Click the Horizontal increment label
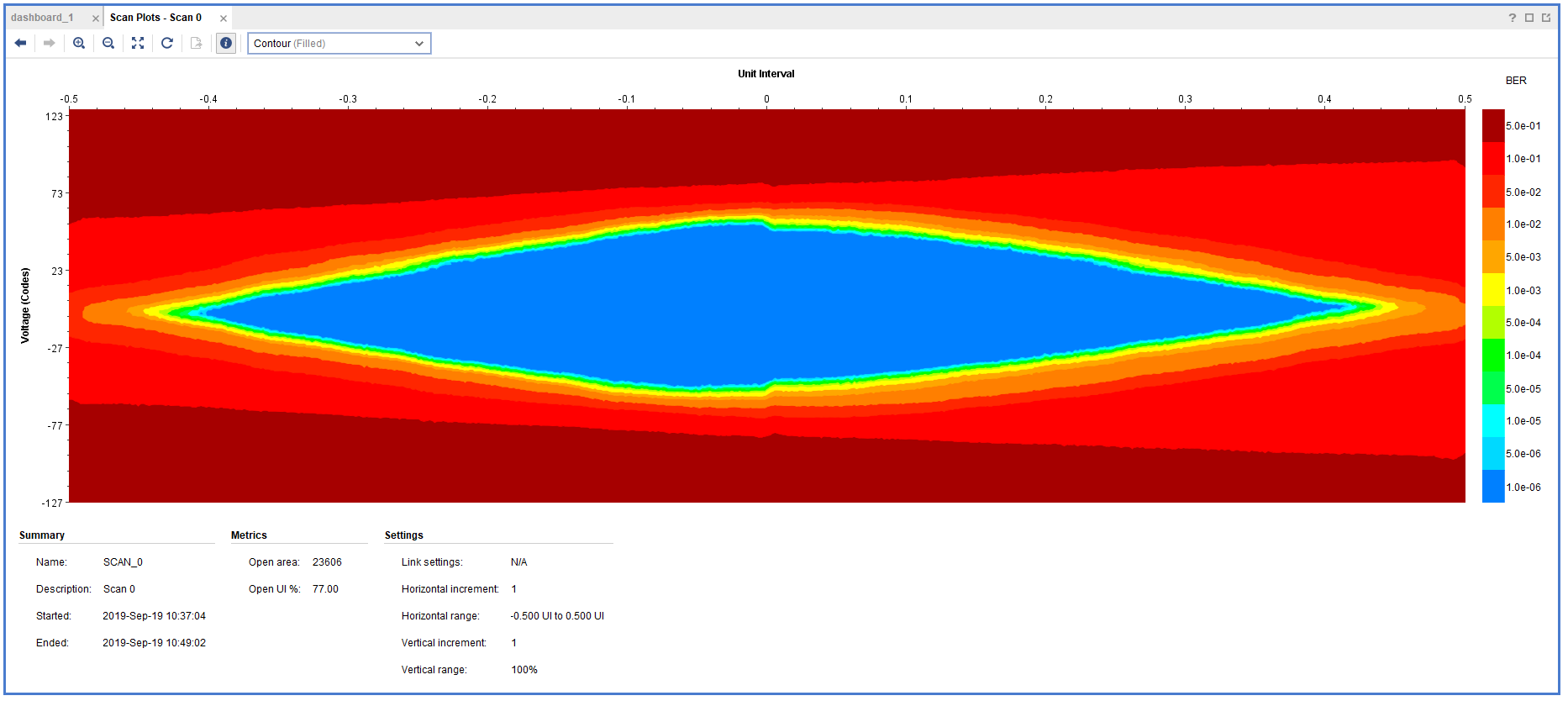This screenshot has width=1568, height=701. pos(450,589)
